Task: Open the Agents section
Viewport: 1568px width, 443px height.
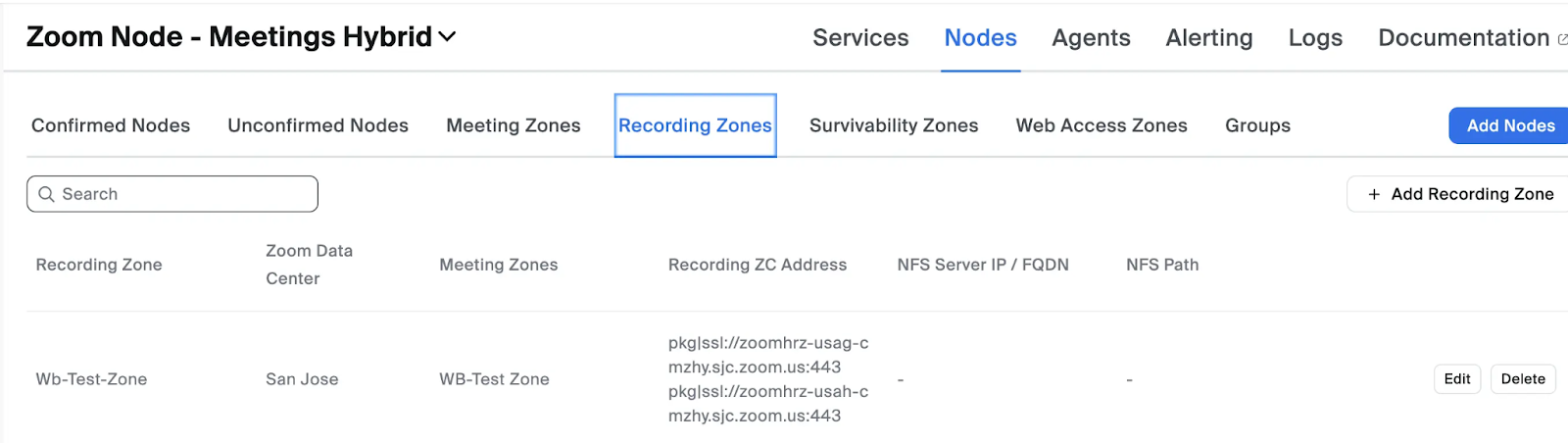Action: [1091, 38]
